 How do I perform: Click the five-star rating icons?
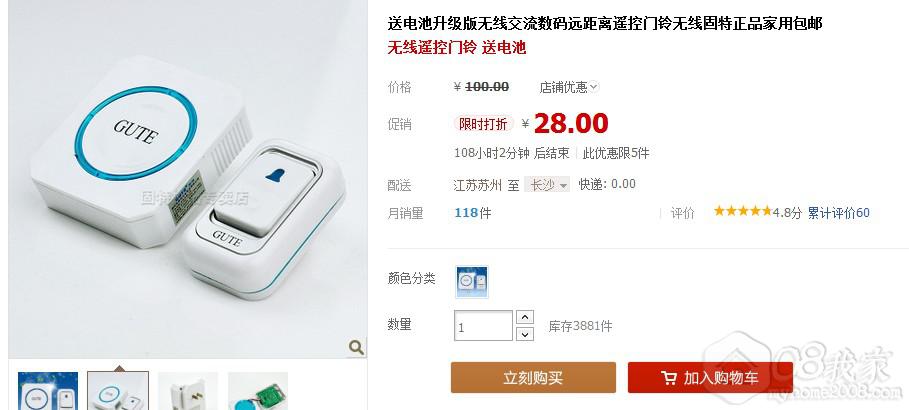pyautogui.click(x=743, y=211)
